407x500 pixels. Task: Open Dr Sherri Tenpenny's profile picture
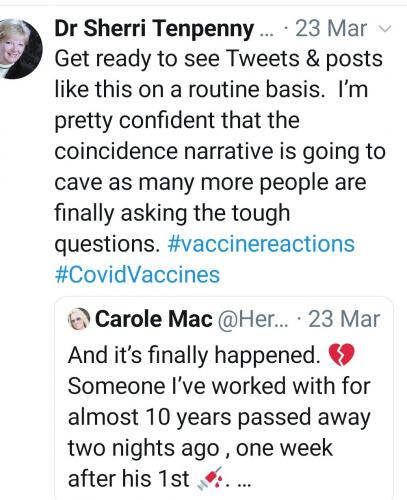tap(20, 49)
